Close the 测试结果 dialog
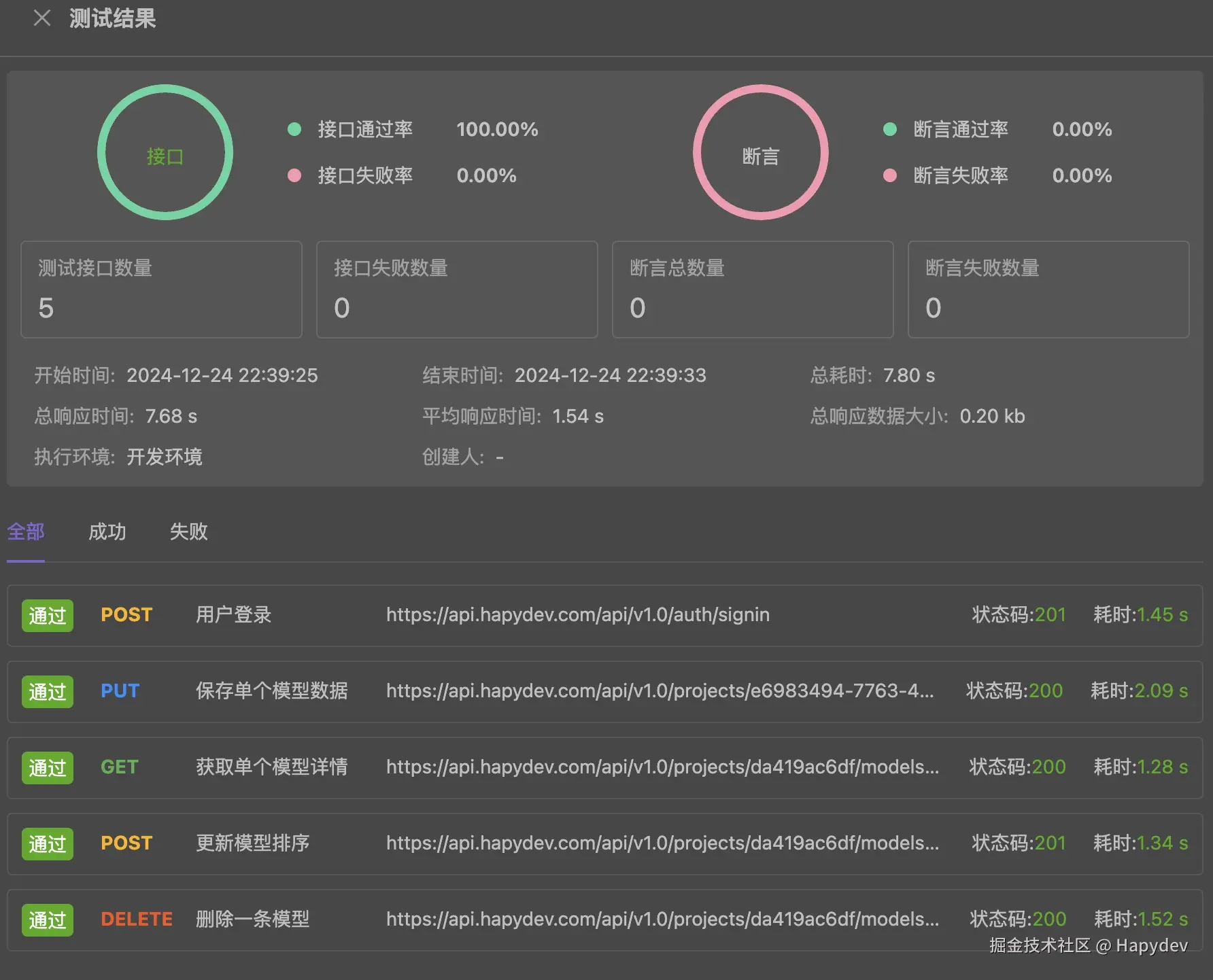Image resolution: width=1213 pixels, height=980 pixels. 42,18
